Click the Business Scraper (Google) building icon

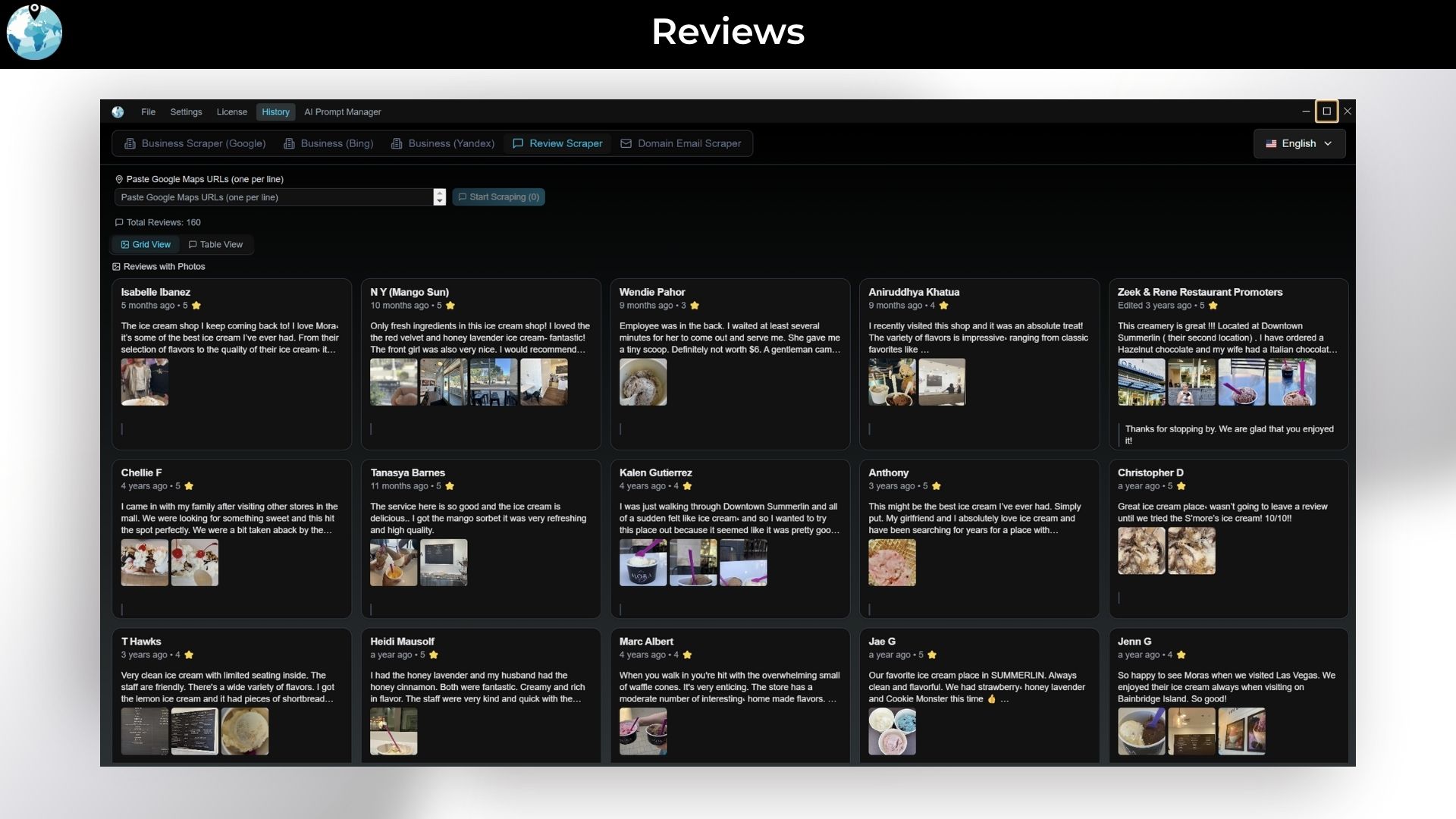[x=130, y=143]
